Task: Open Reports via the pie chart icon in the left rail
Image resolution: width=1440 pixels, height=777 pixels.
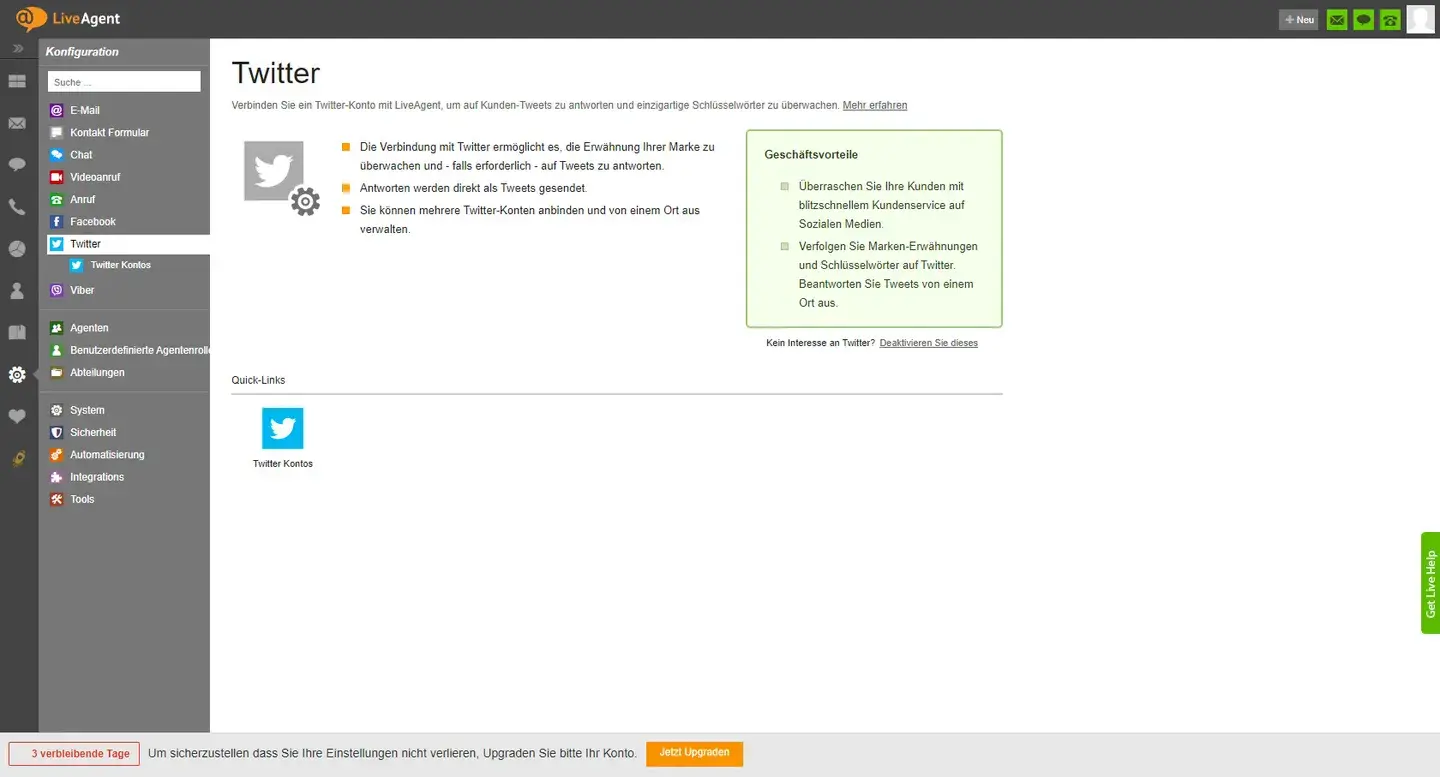Action: [17, 249]
